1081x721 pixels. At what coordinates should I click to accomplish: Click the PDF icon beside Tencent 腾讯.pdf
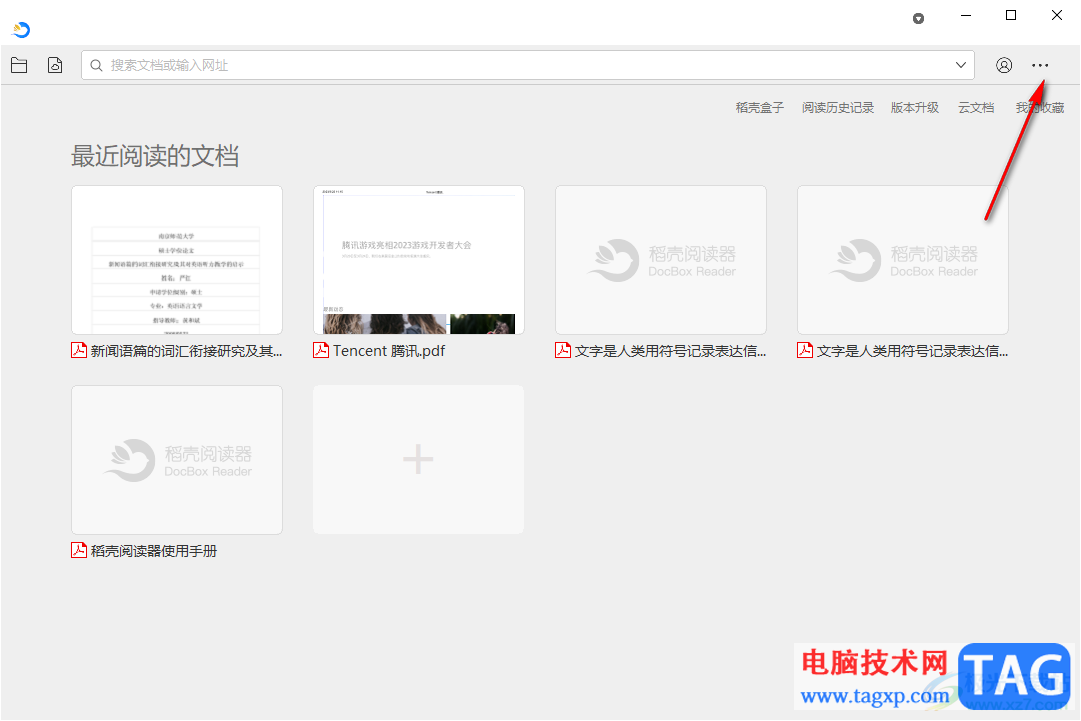click(321, 350)
